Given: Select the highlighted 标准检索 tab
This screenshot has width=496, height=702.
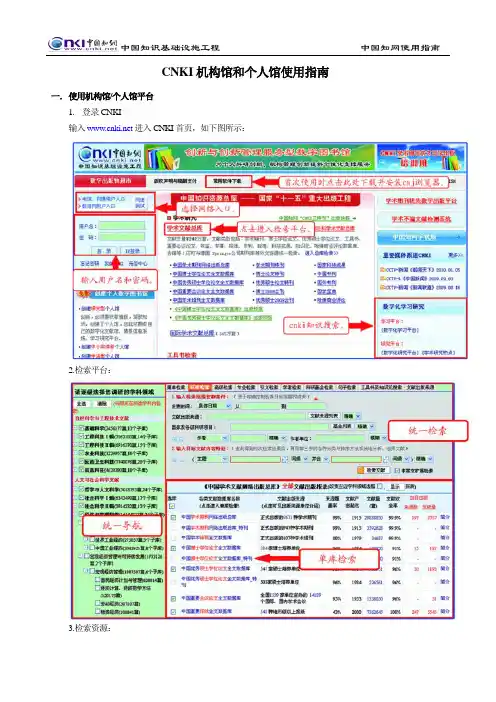Looking at the screenshot, I should tap(200, 387).
